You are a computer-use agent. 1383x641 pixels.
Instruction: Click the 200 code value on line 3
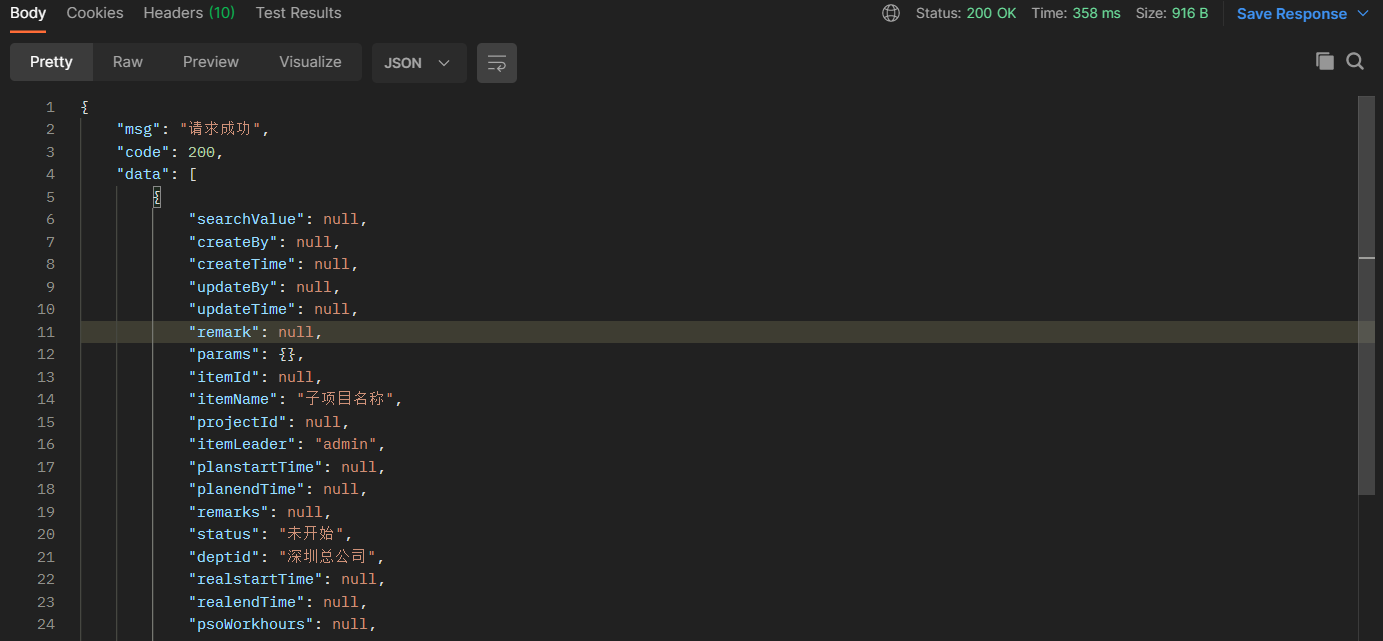pos(201,152)
